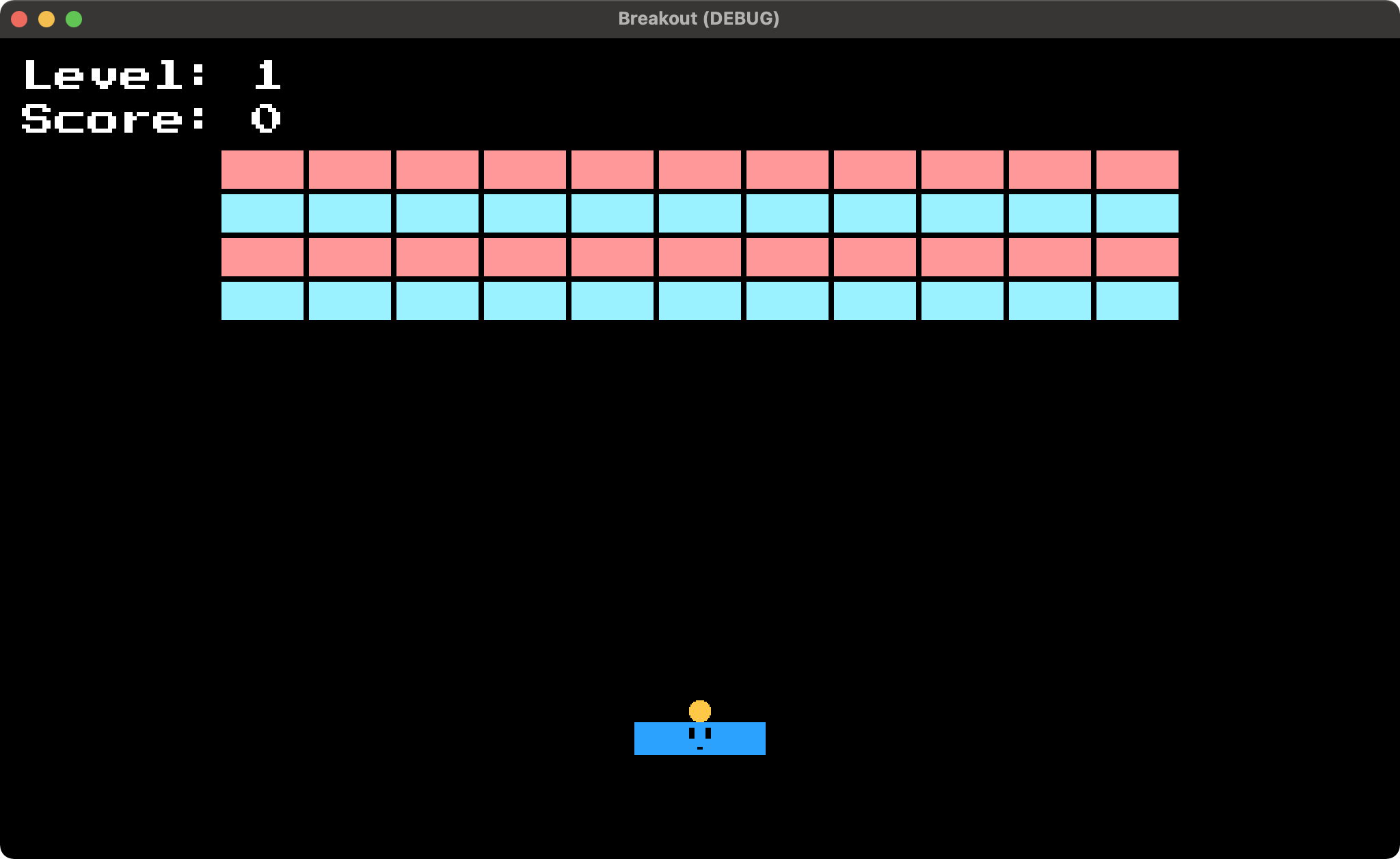Click the first pink brick in third row

(x=262, y=257)
